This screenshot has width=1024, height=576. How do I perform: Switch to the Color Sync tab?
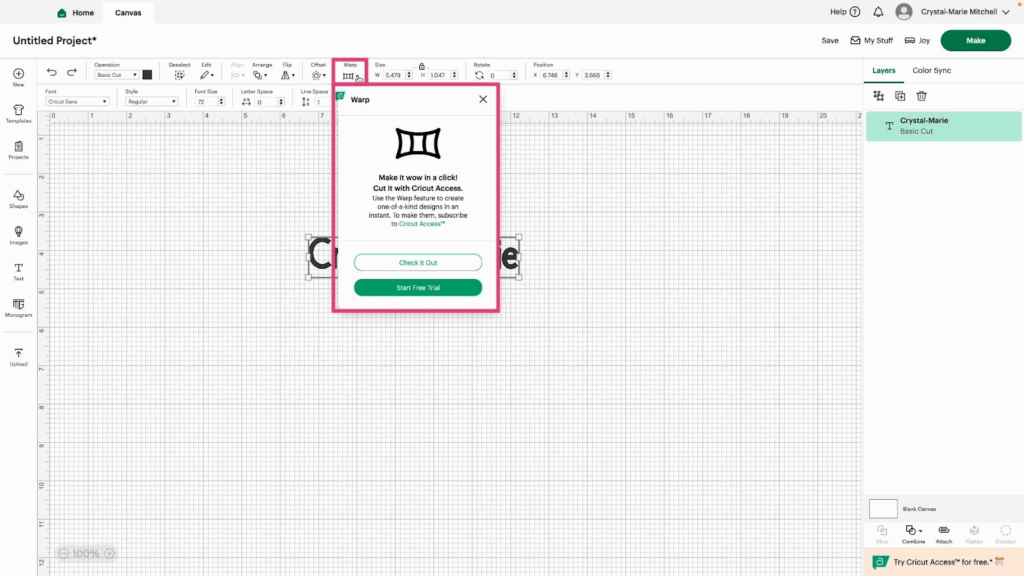(931, 71)
